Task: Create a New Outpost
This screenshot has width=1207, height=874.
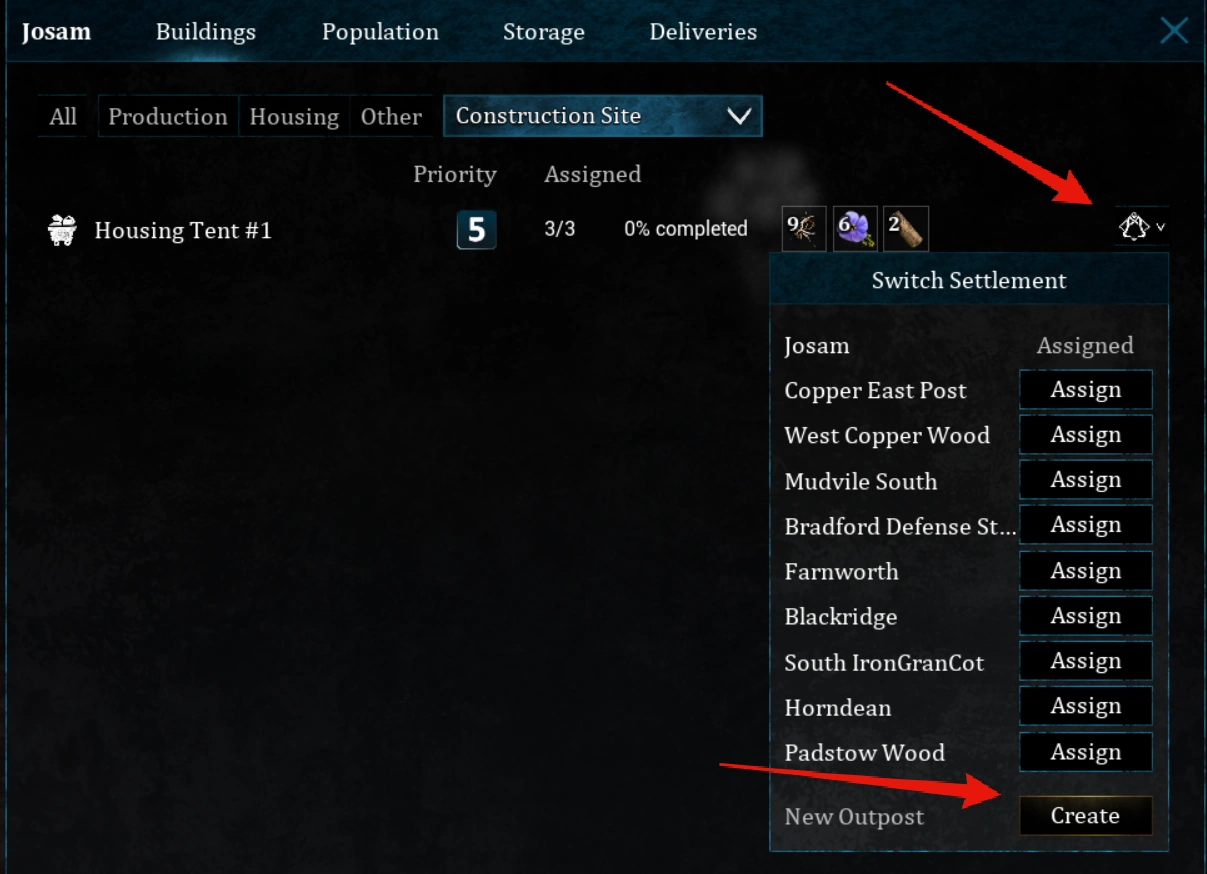Action: click(x=1085, y=816)
